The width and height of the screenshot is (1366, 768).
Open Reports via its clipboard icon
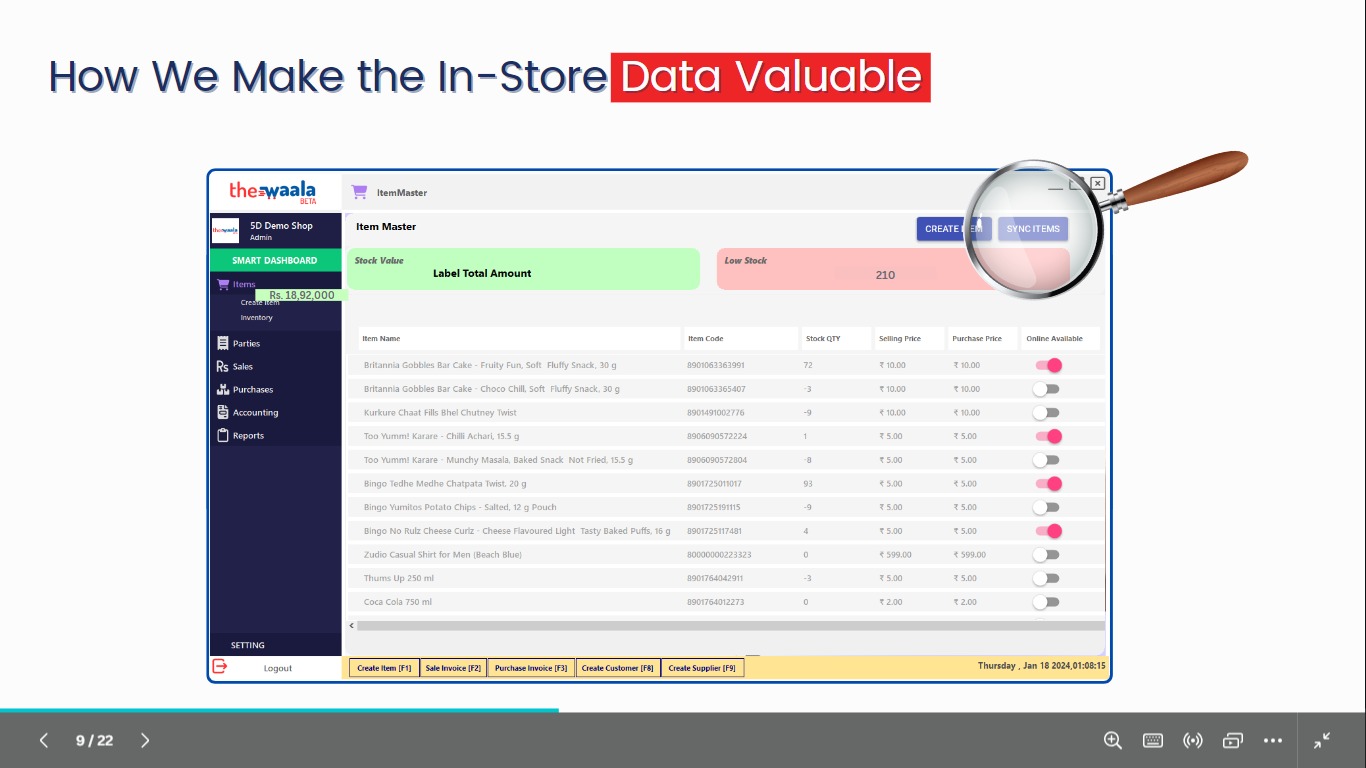(223, 435)
